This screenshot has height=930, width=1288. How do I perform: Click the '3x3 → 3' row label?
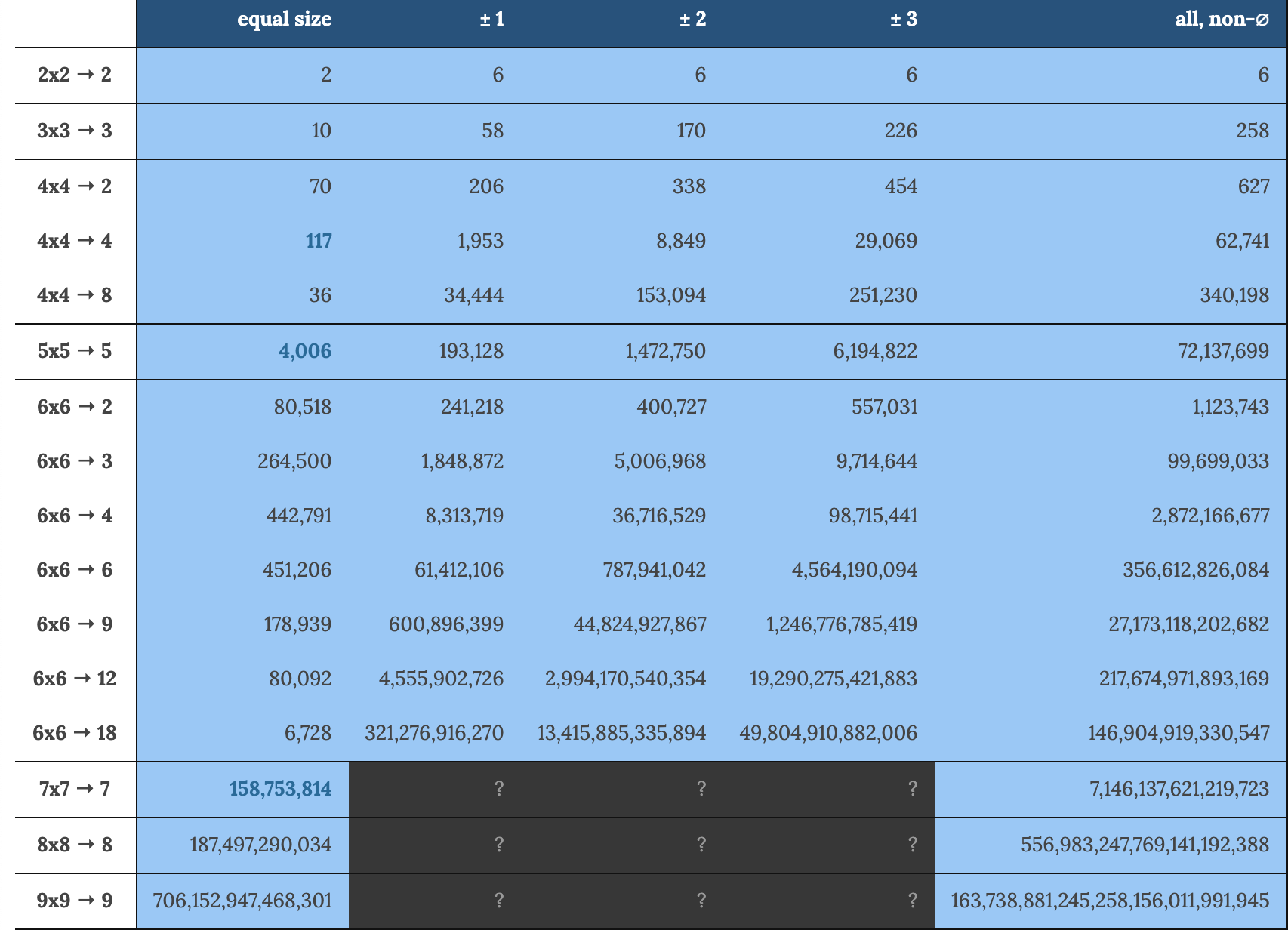coord(75,131)
